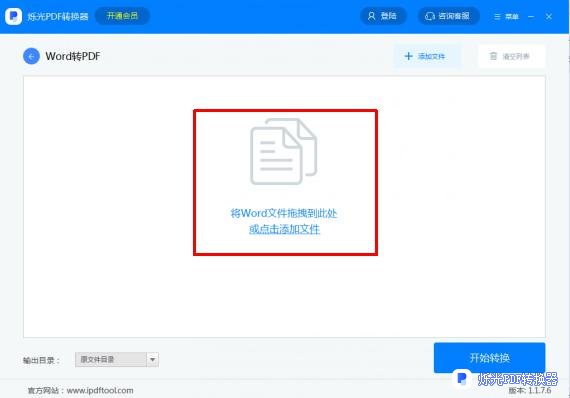
Task: Close the 烁光PDF转换器 window
Action: pyautogui.click(x=549, y=17)
